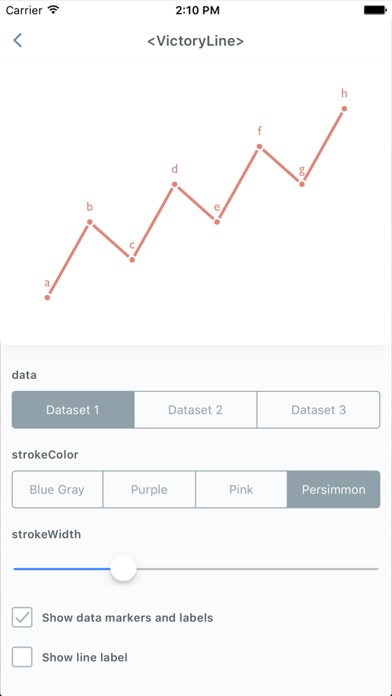Choose Purple stroke color
Screen dimensions: 392x696
coord(149,489)
